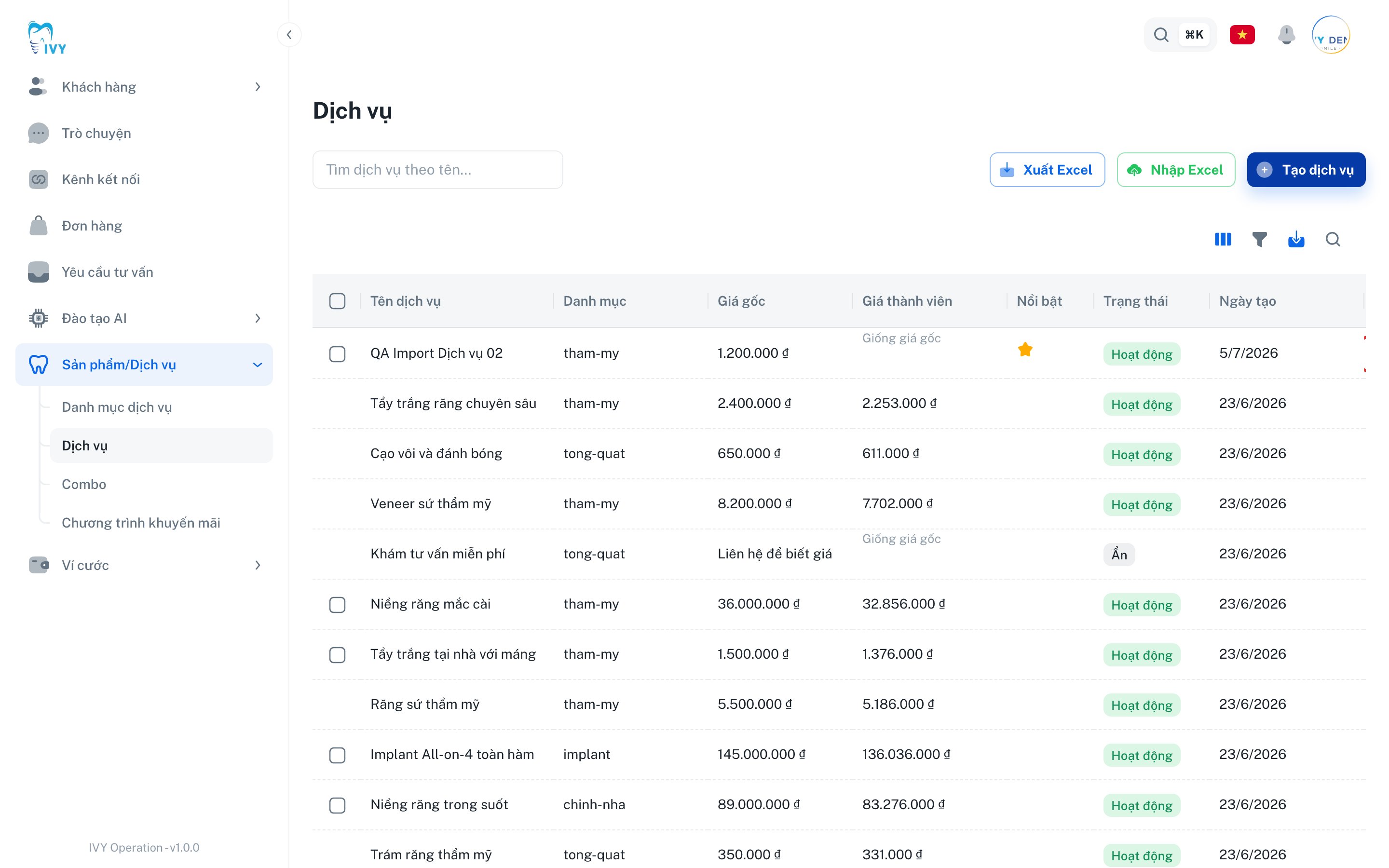
Task: Collapse the Sản phẩm/Dịch vụ chevron
Action: [258, 365]
